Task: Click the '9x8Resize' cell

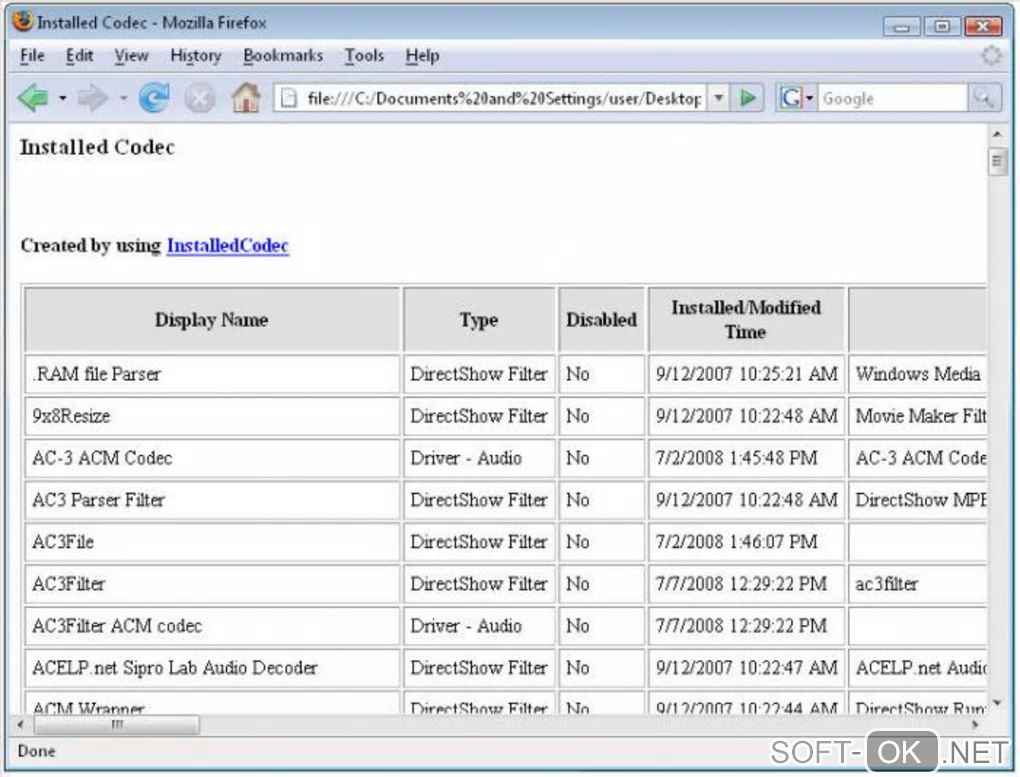Action: [x=212, y=416]
